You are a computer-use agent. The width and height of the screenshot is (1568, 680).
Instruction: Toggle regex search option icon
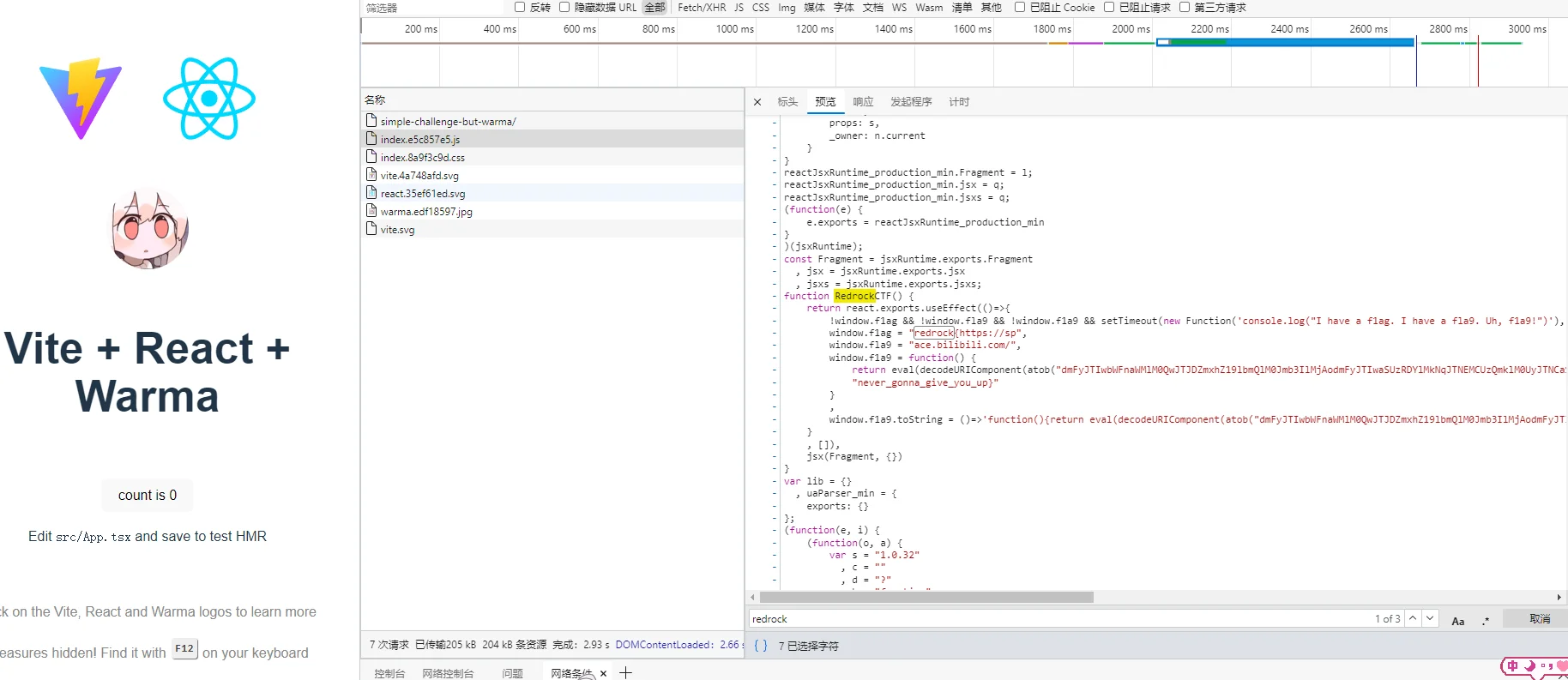(x=1486, y=620)
